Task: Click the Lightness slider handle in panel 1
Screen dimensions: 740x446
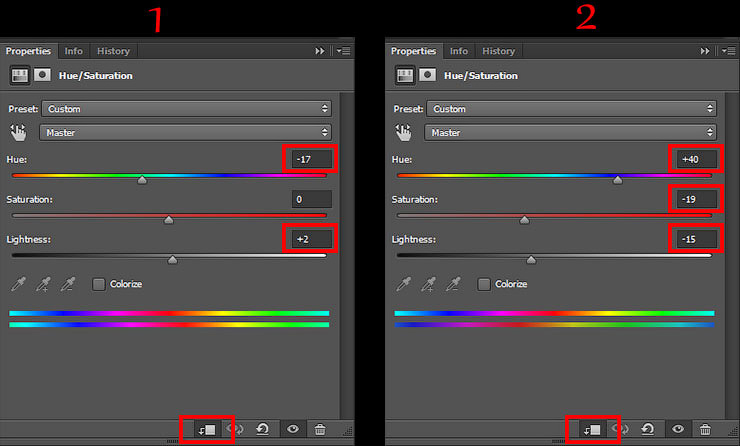Action: point(172,260)
